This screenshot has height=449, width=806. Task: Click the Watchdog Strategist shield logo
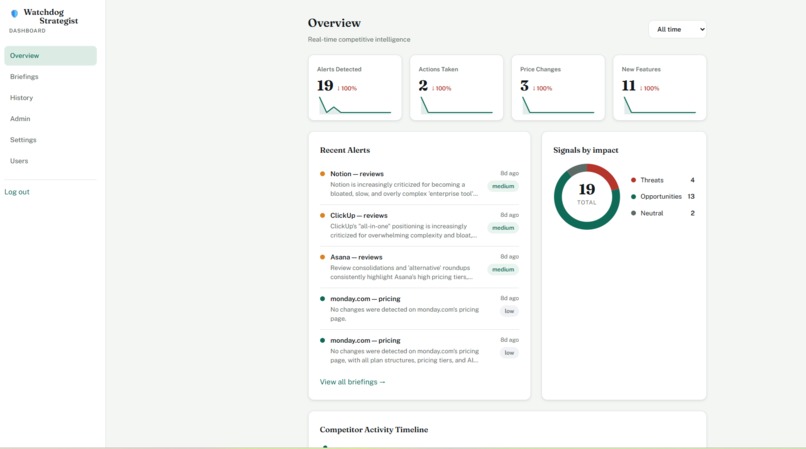click(14, 13)
